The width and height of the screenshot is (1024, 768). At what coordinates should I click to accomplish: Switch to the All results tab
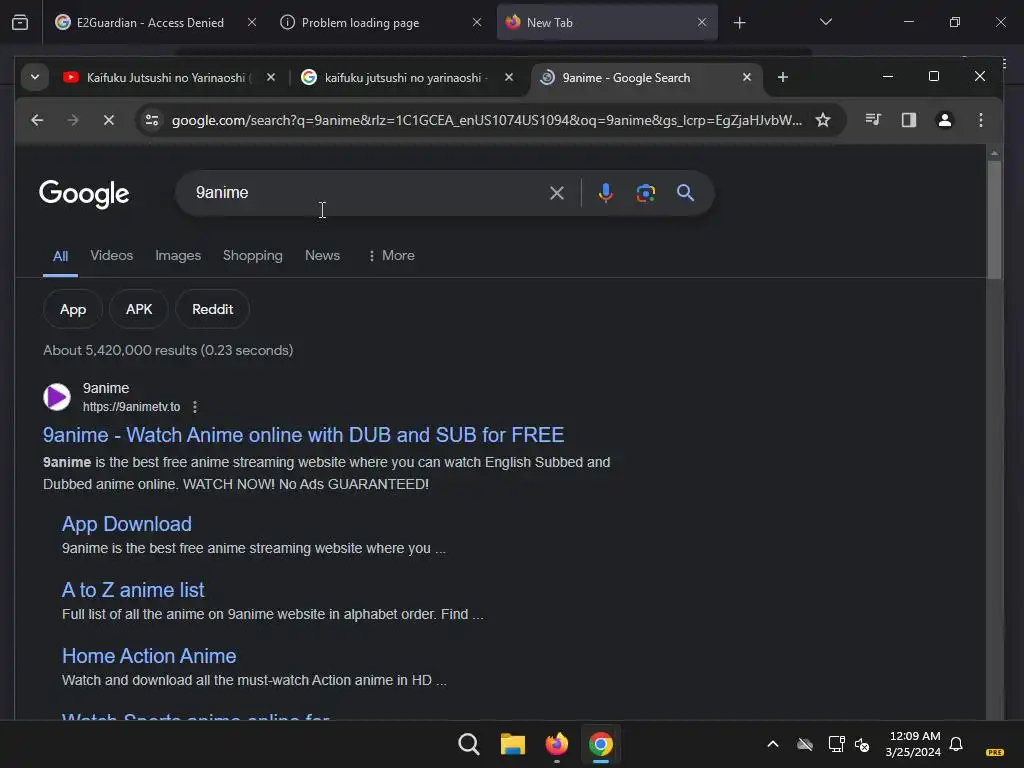(60, 256)
